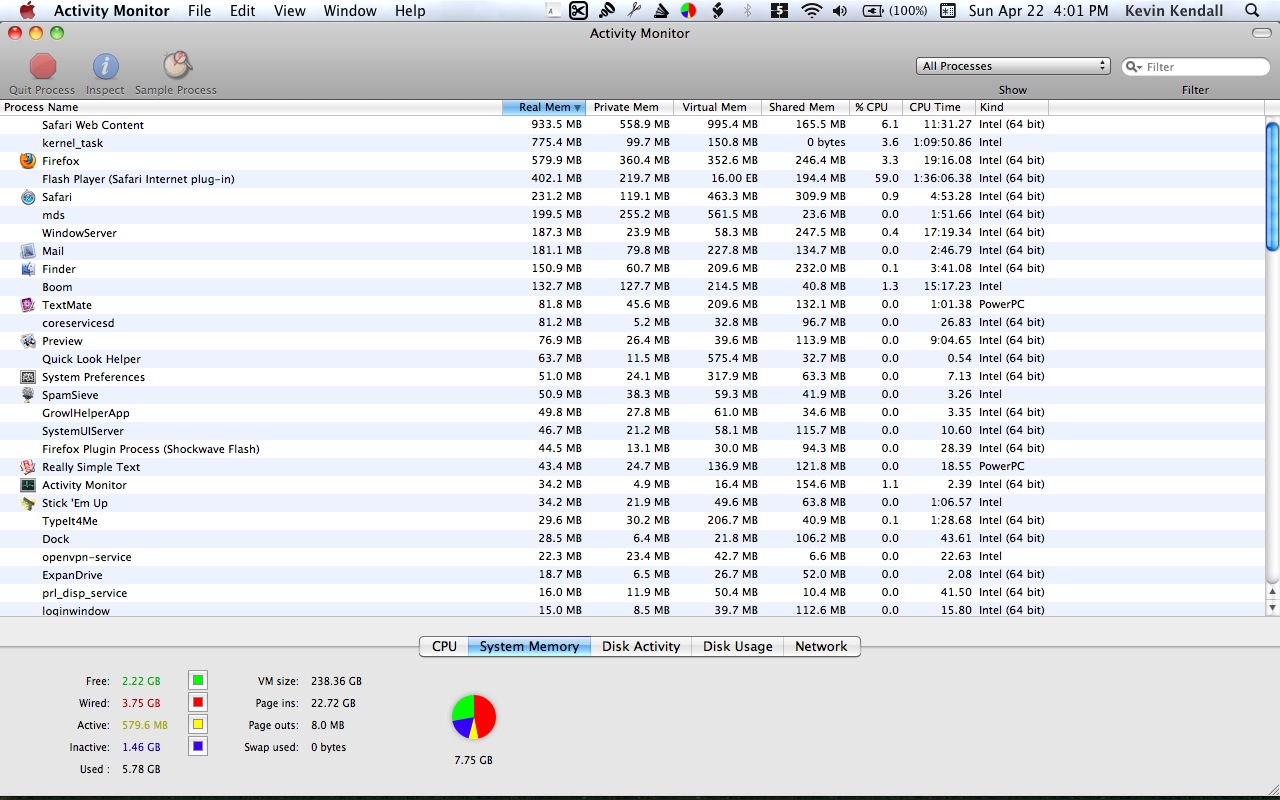Viewport: 1280px width, 800px height.
Task: Click the scrollbar up arrow
Action: click(1272, 592)
